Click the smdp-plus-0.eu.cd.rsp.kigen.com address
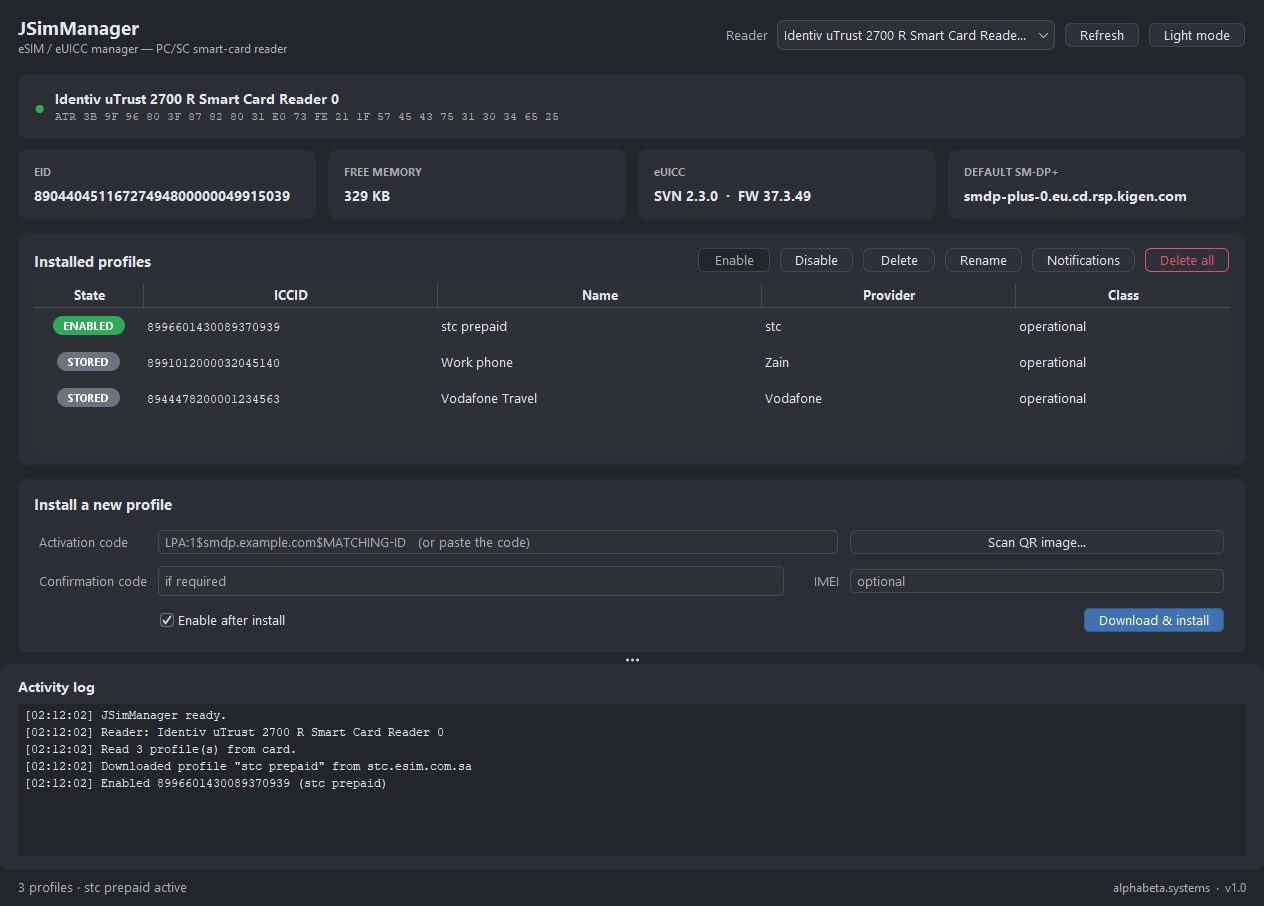This screenshot has width=1264, height=906. pyautogui.click(x=1075, y=196)
